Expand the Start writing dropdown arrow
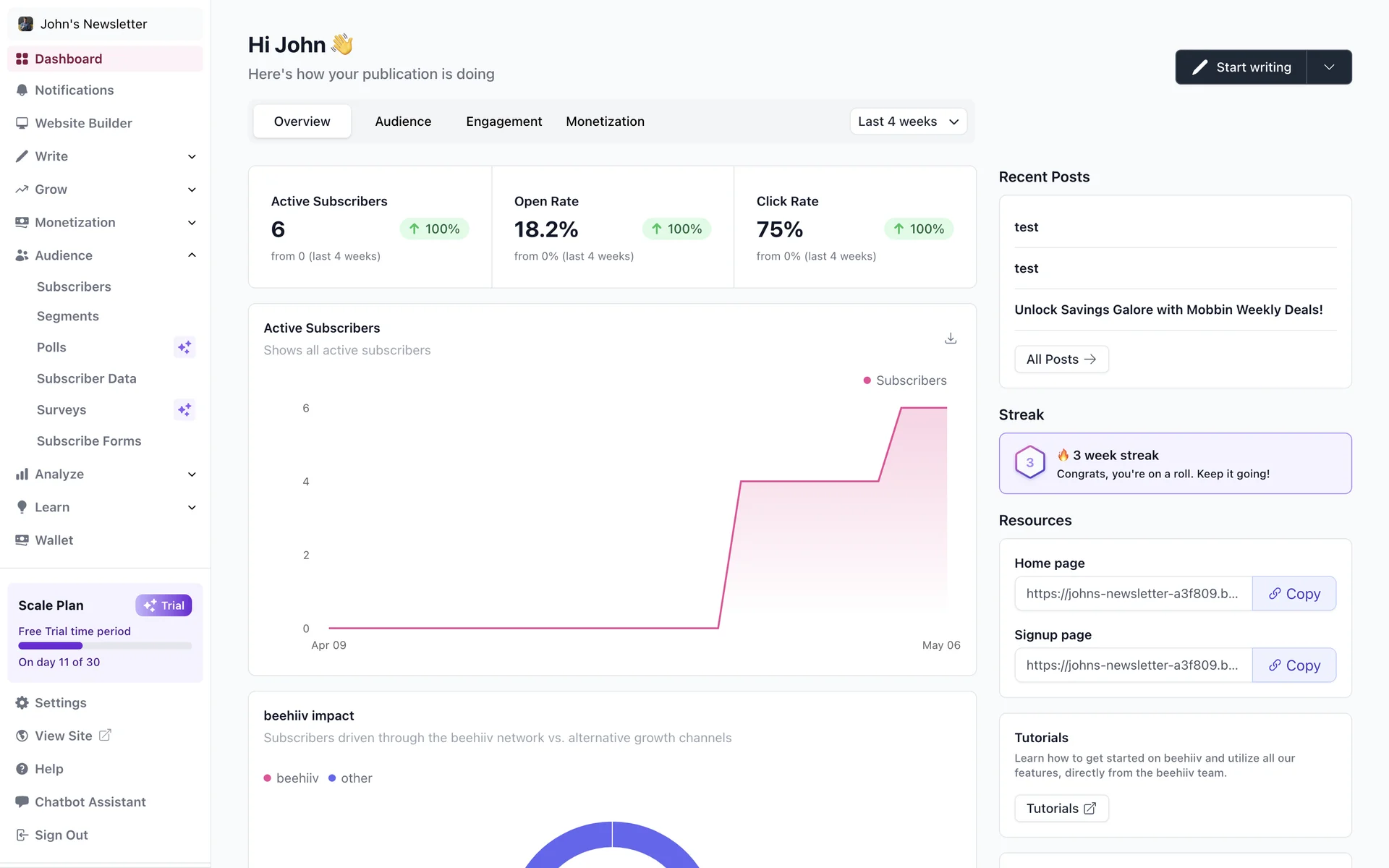Screen dimensions: 1389x868 (x=1329, y=67)
